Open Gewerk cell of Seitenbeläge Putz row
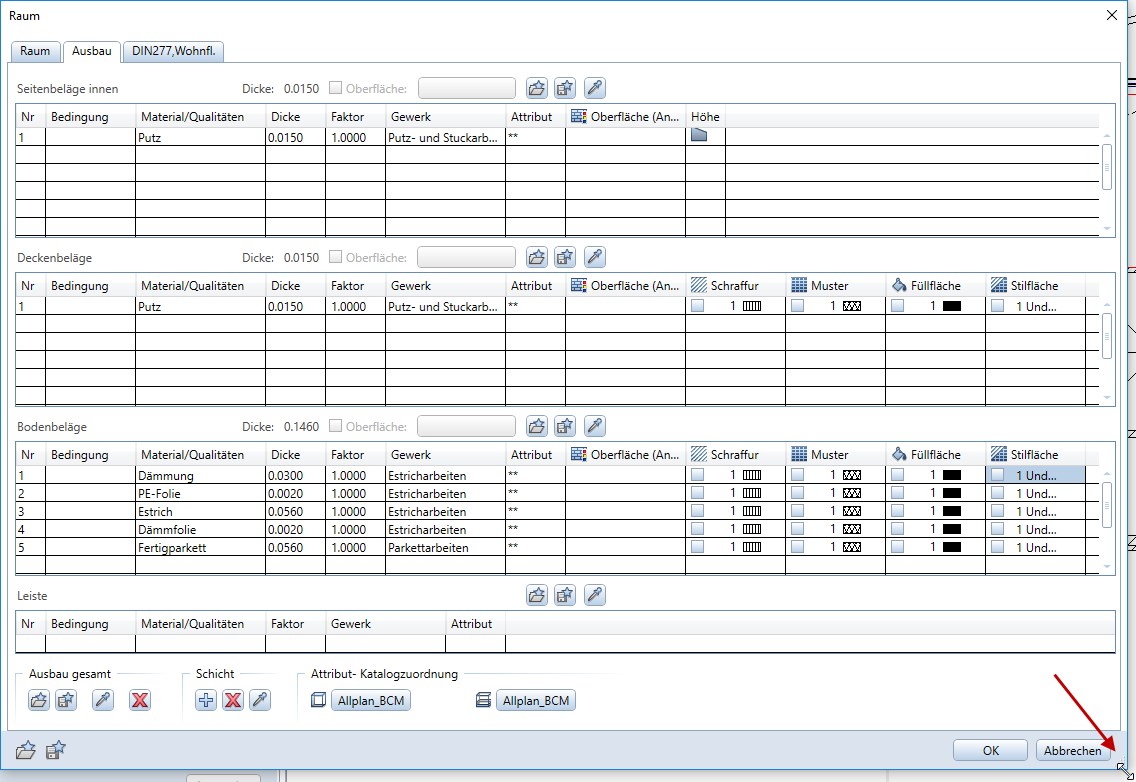This screenshot has width=1136, height=782. click(446, 137)
